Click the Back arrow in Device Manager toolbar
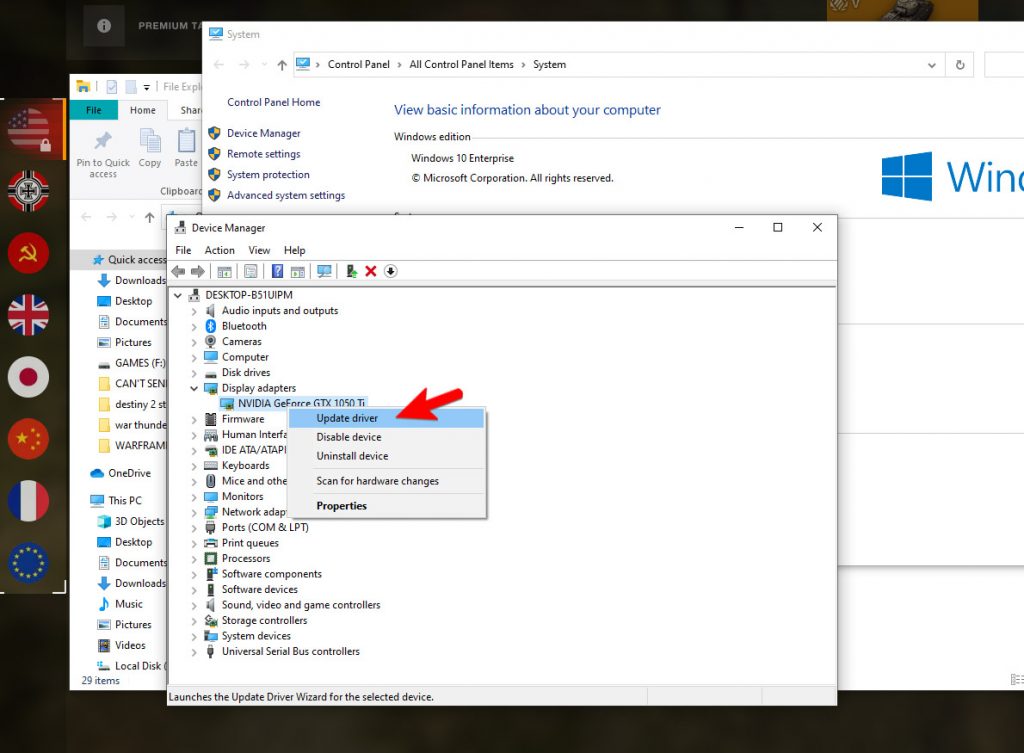 (178, 272)
